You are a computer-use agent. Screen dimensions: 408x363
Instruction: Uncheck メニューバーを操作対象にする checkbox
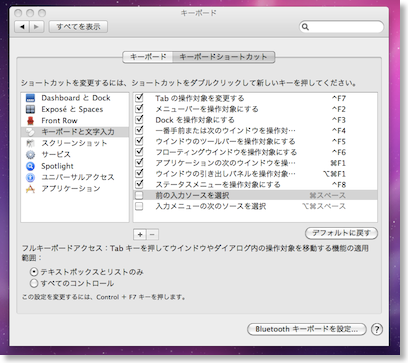click(x=139, y=109)
